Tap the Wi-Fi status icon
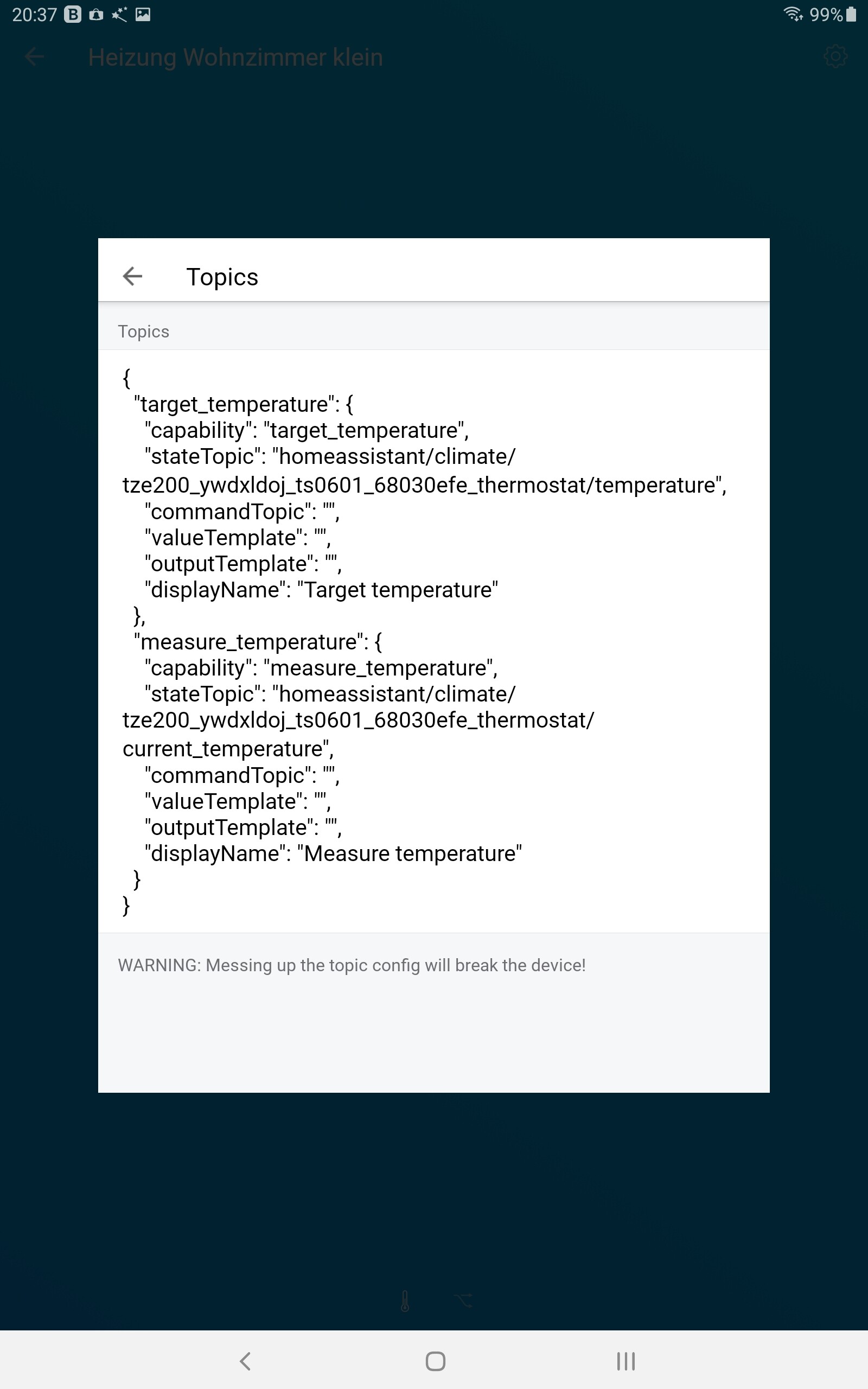 click(793, 14)
